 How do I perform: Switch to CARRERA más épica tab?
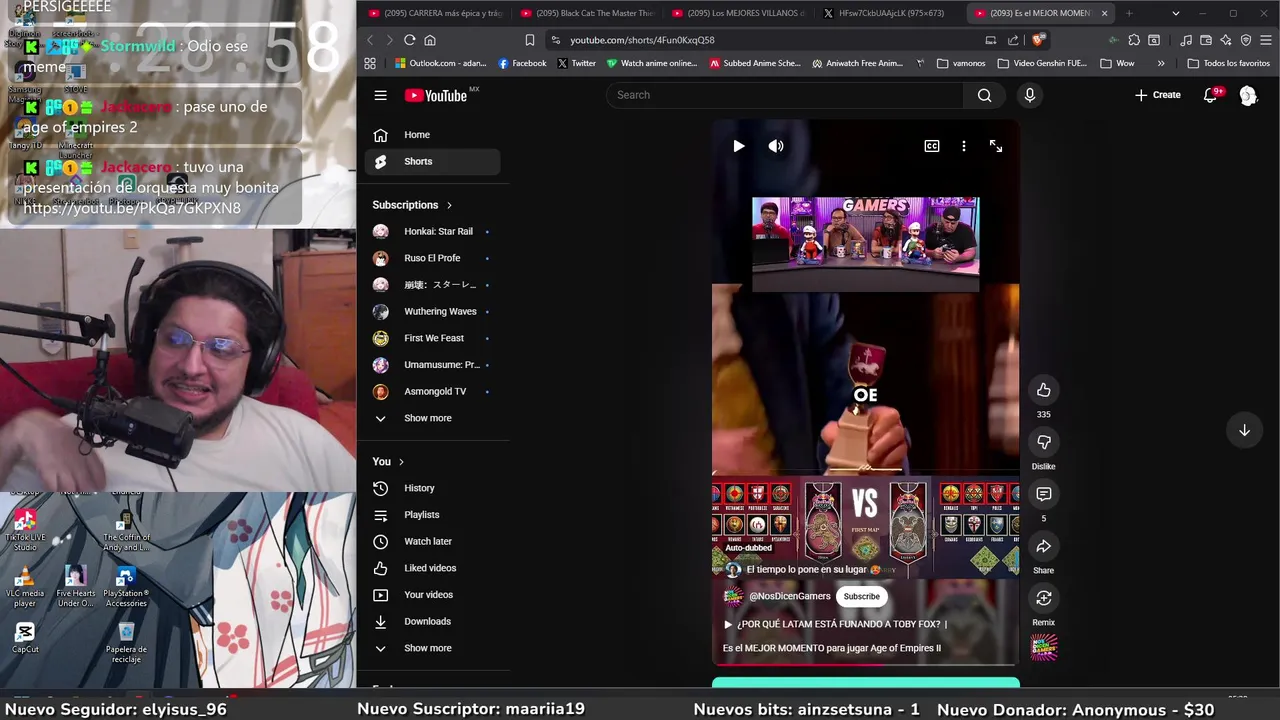click(436, 13)
